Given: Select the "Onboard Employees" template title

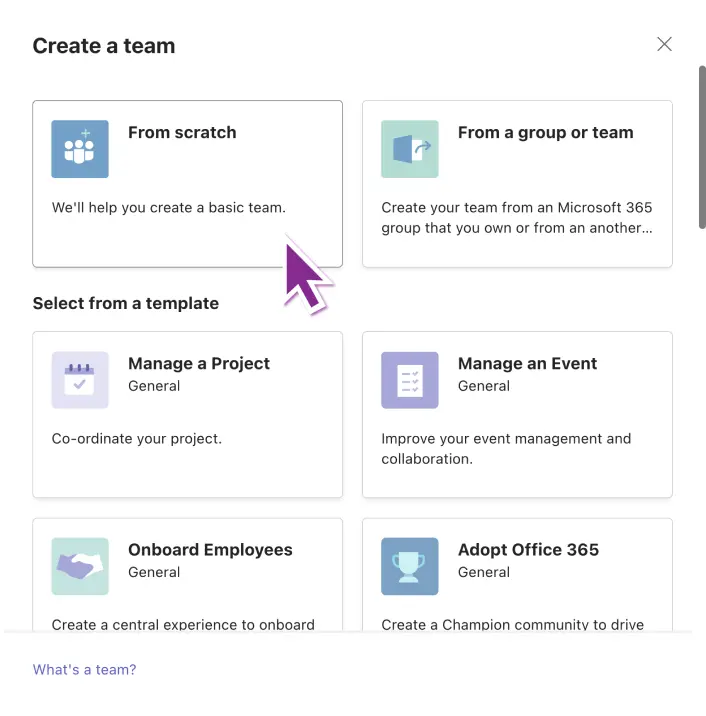Looking at the screenshot, I should (210, 549).
